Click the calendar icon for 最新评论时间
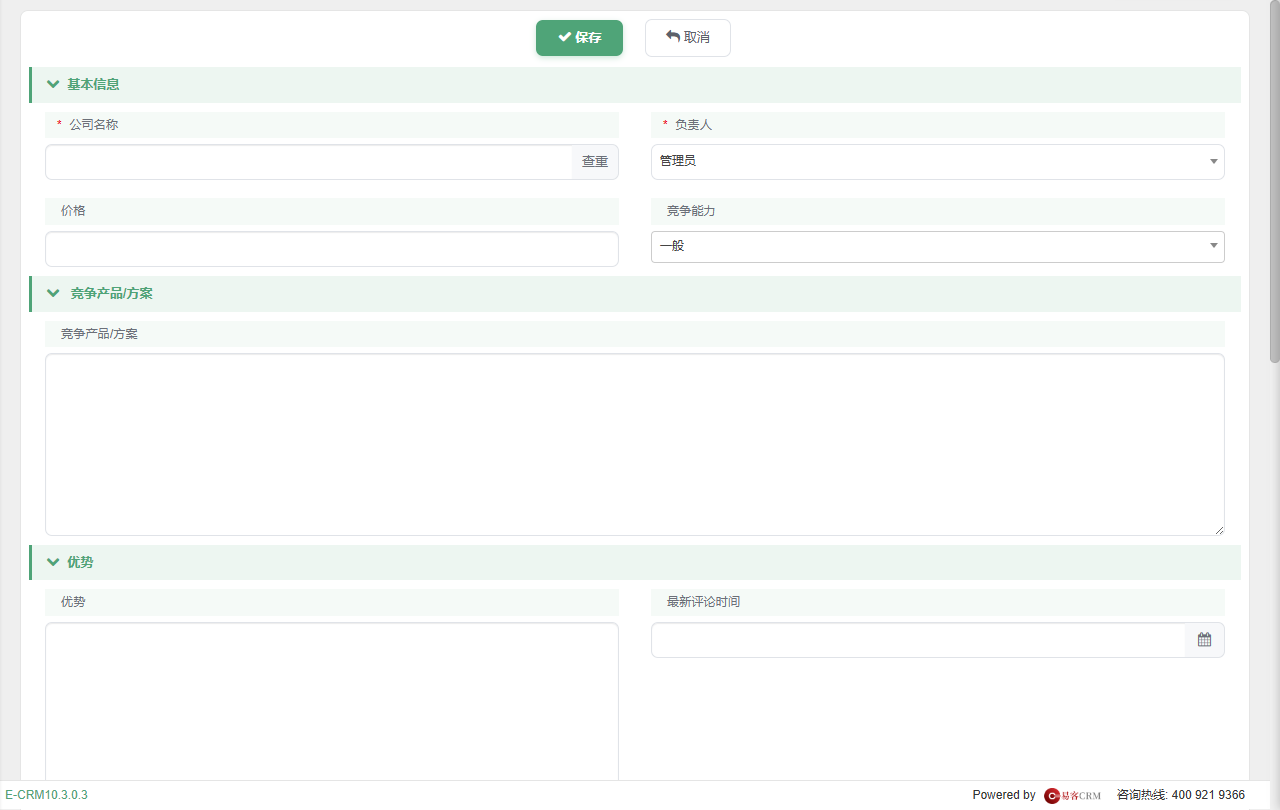This screenshot has height=810, width=1280. (x=1204, y=640)
